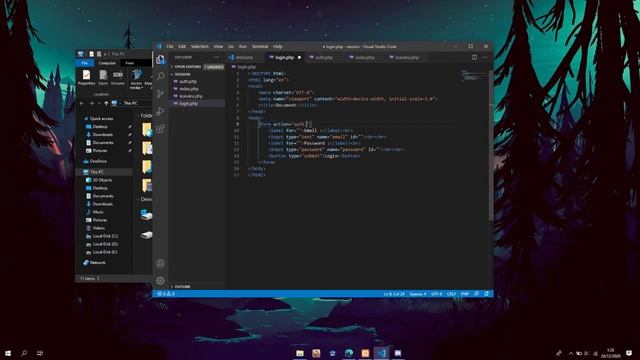This screenshot has width=640, height=360.
Task: Open the Go menu in VS Code
Action: coord(231,47)
